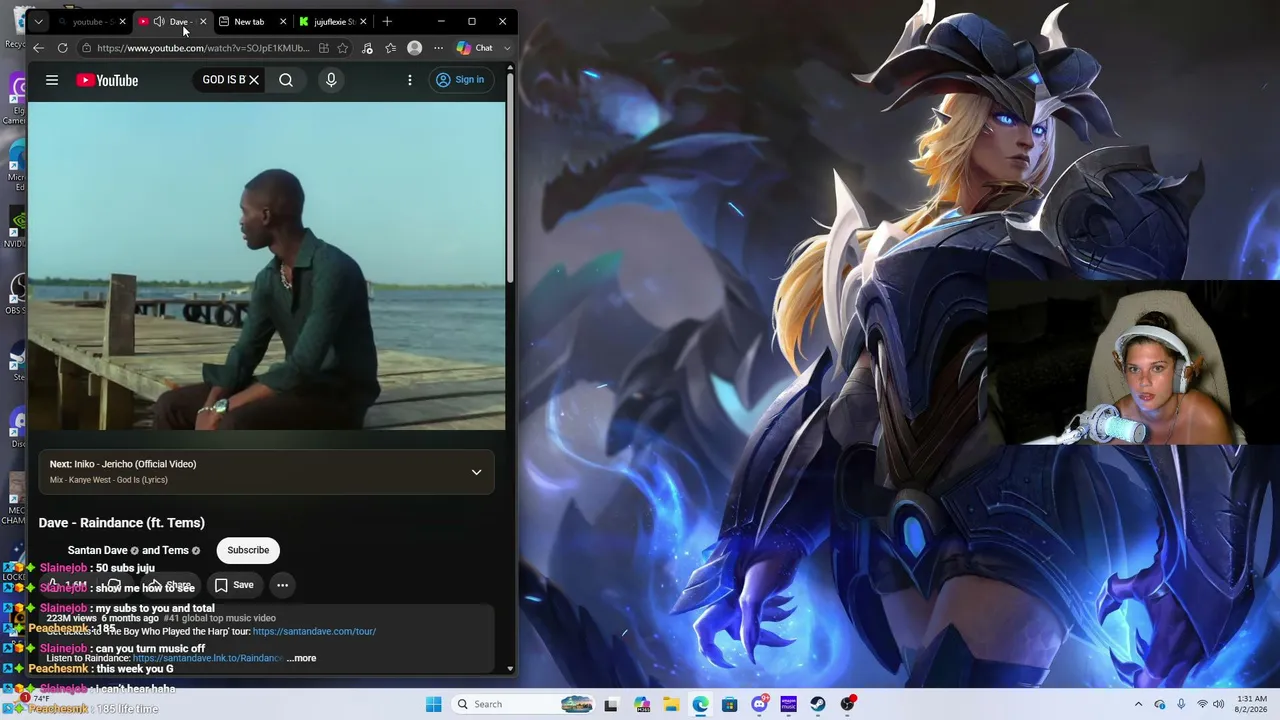
Task: Open the microphone tray icon
Action: (x=1181, y=704)
